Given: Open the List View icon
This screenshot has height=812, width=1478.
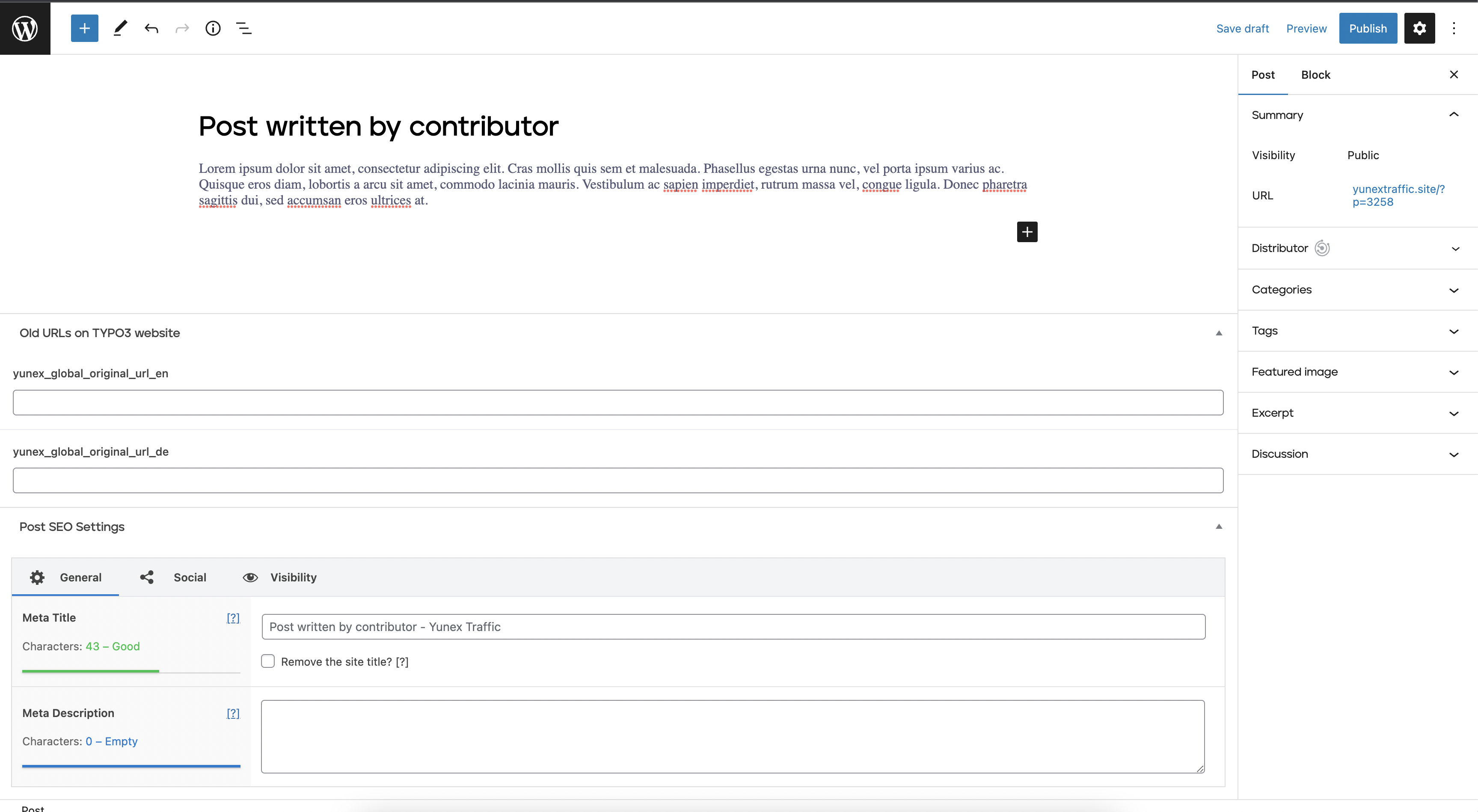Looking at the screenshot, I should point(244,28).
